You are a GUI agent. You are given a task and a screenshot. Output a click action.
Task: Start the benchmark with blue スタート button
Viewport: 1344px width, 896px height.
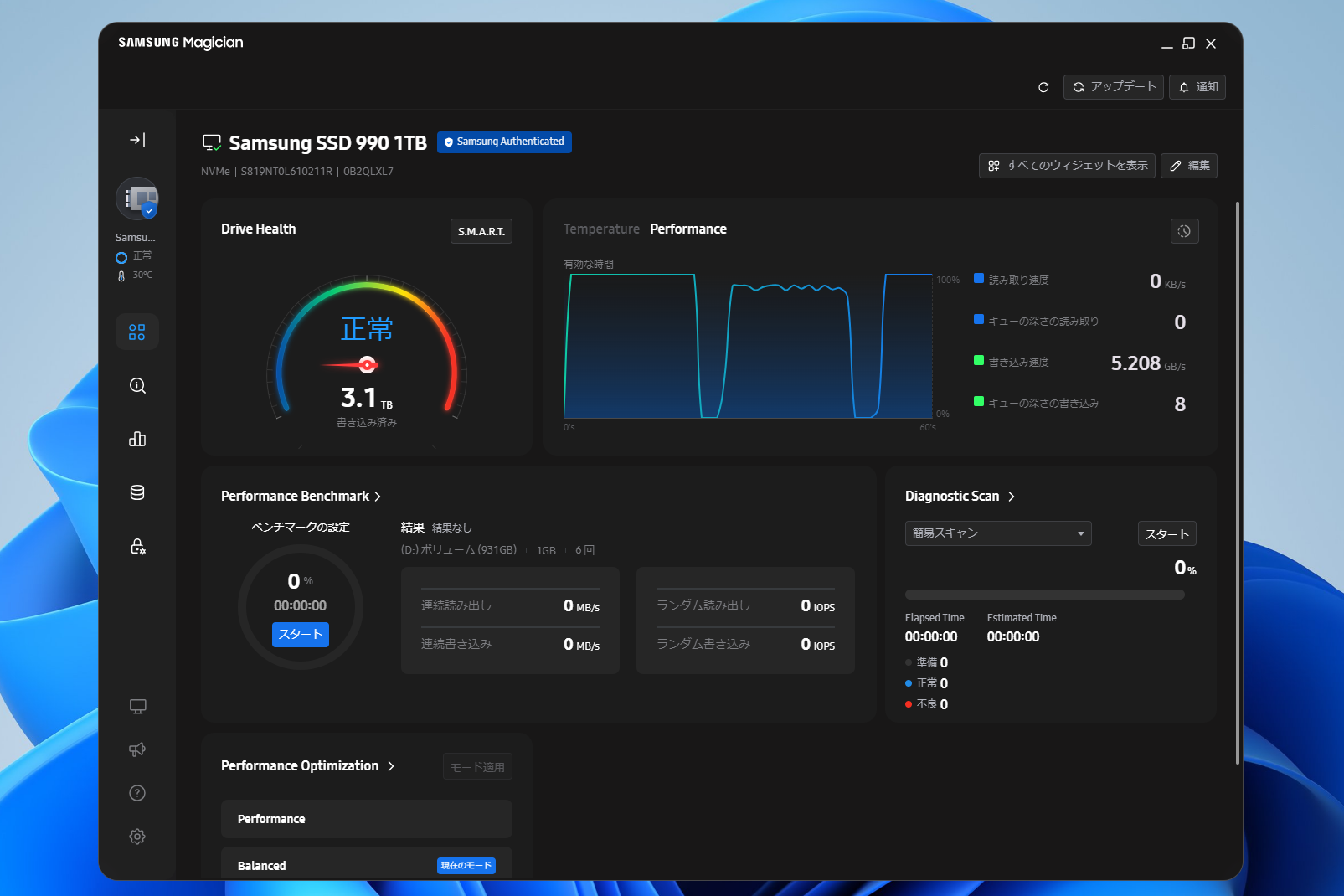301,635
